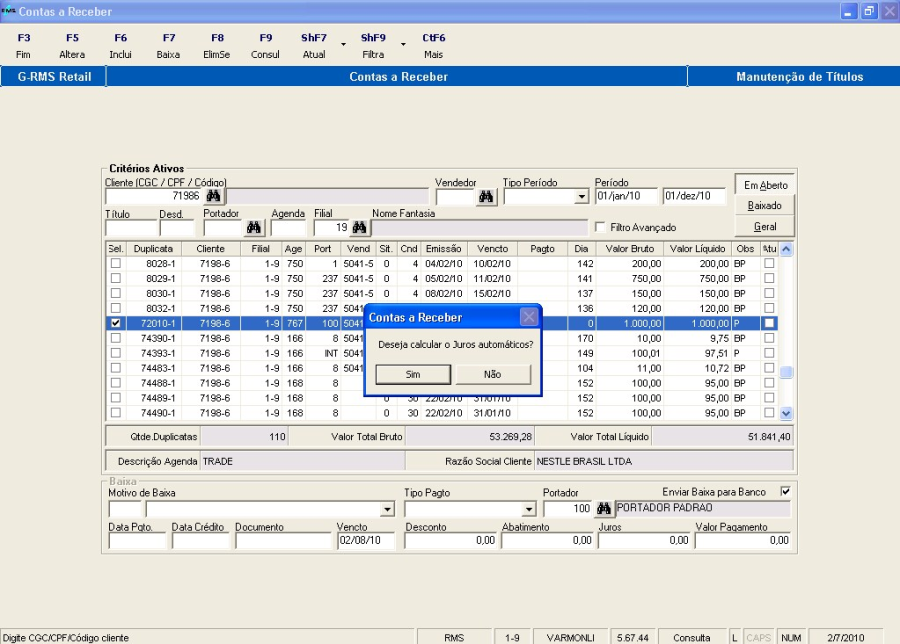Click the F7 Baixa toolbar command
The width and height of the screenshot is (900, 644).
(x=168, y=46)
